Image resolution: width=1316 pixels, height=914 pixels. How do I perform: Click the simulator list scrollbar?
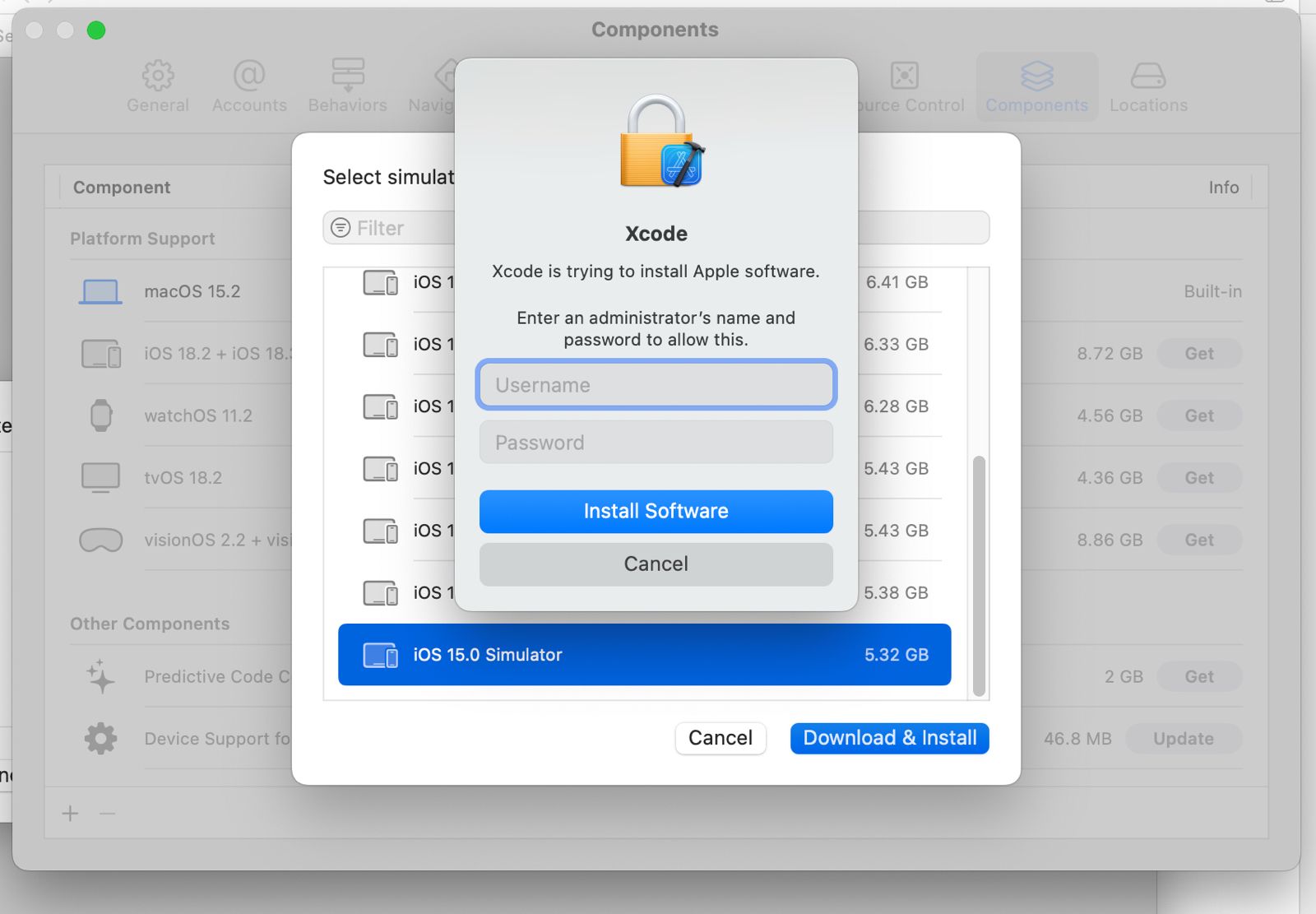tap(979, 575)
